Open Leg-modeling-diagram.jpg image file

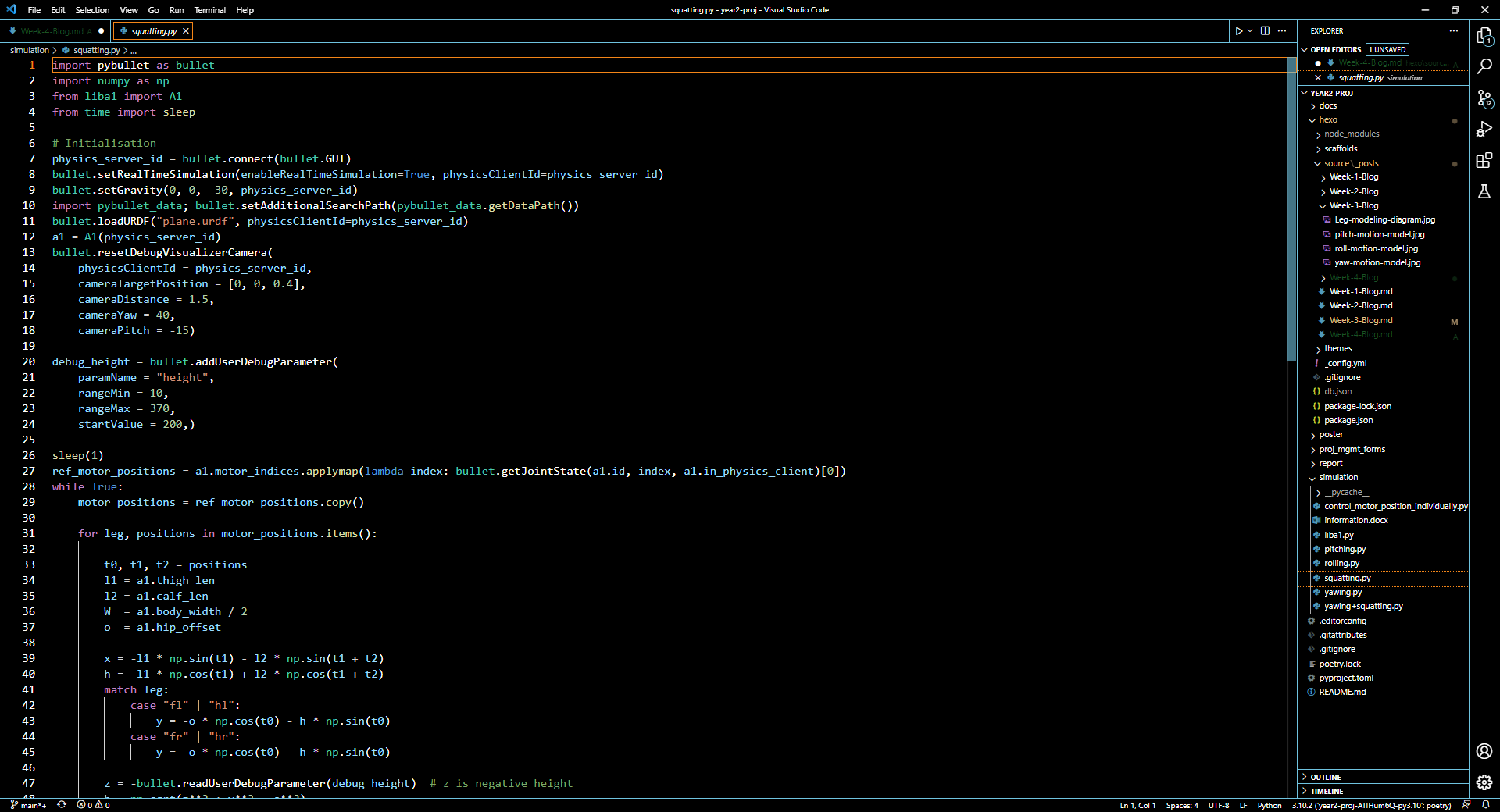click(1384, 220)
